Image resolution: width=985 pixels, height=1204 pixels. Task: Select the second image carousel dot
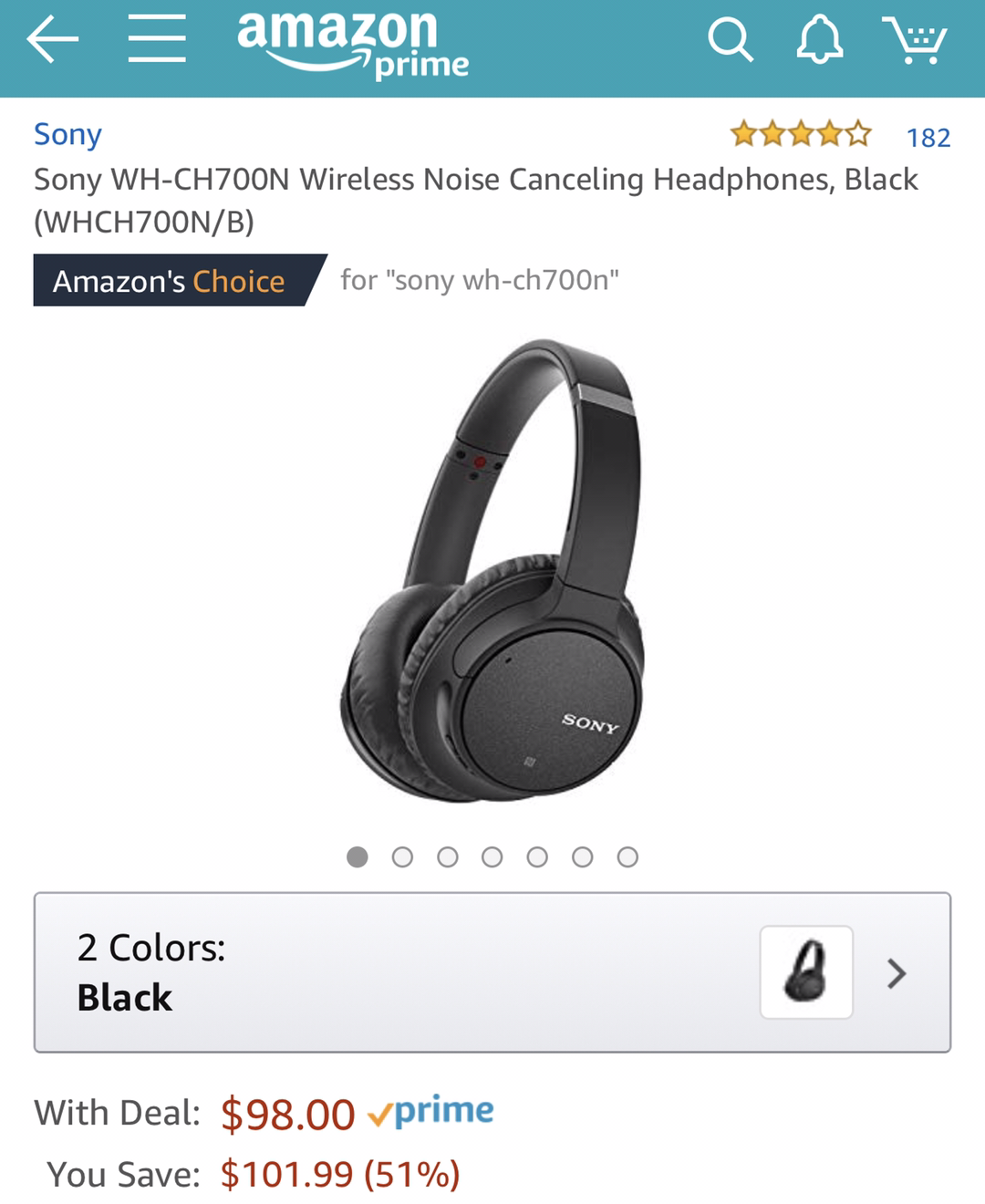(x=402, y=856)
